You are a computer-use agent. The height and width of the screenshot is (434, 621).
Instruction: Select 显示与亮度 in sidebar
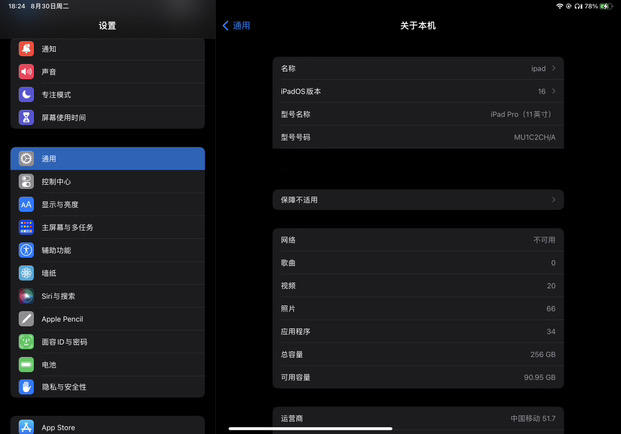(x=108, y=204)
